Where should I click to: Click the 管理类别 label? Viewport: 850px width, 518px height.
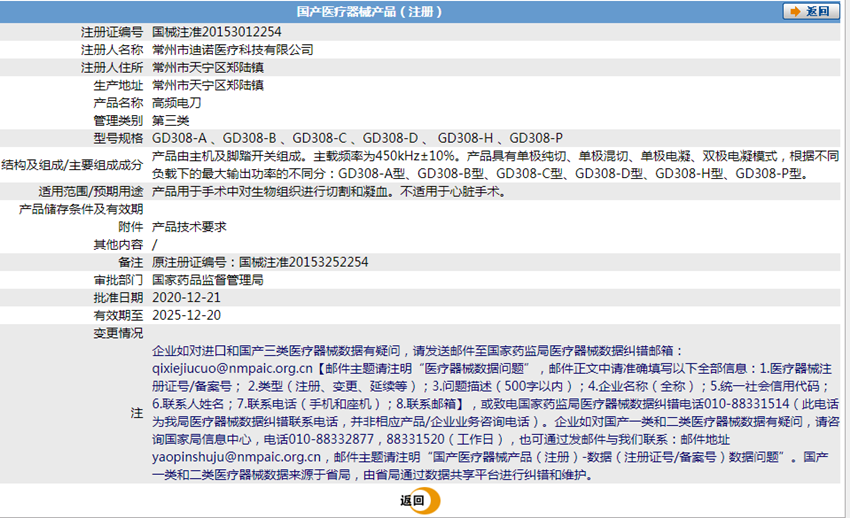[x=118, y=120]
